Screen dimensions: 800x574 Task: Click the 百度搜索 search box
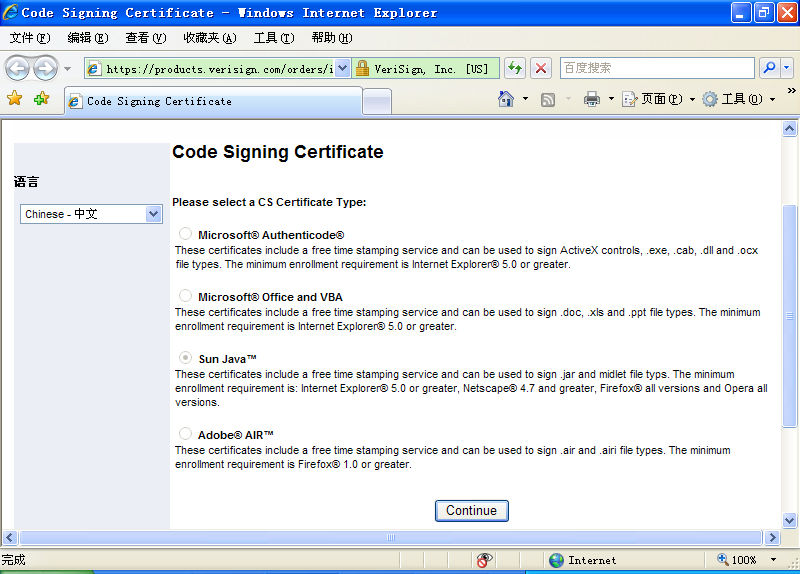click(657, 68)
